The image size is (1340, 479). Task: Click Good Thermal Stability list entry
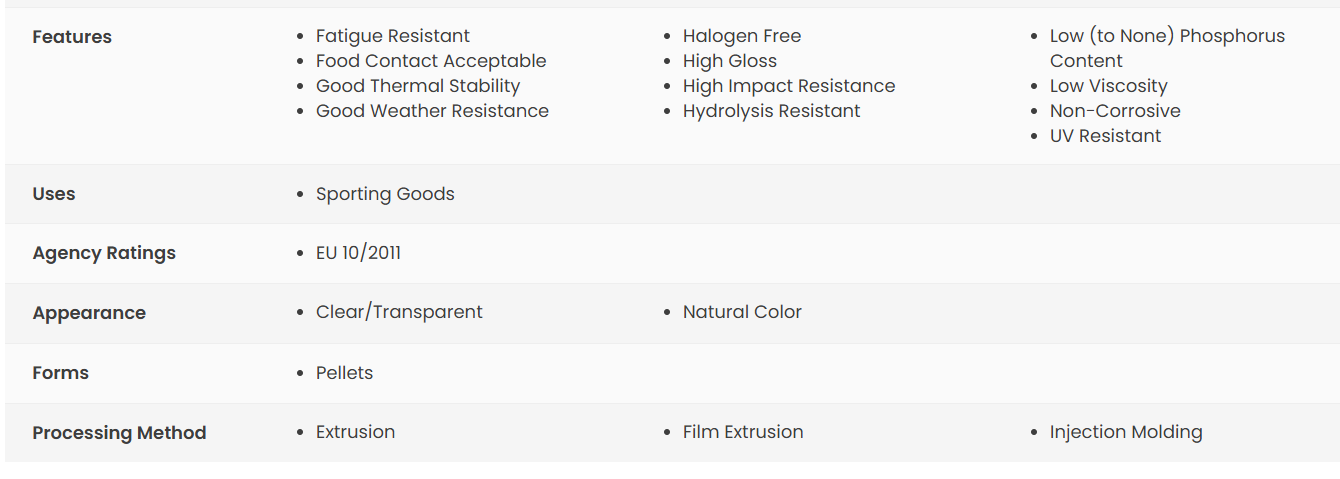418,86
